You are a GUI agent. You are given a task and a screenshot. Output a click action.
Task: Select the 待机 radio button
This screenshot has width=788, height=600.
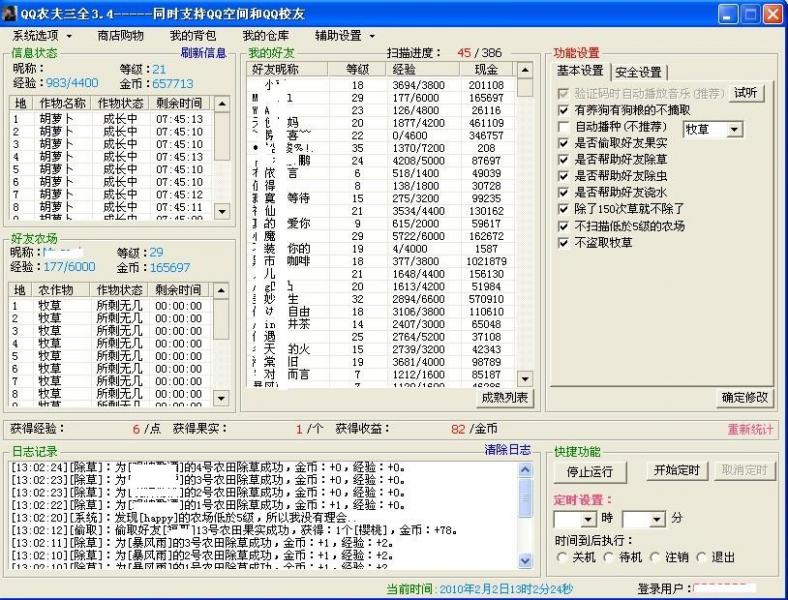tap(608, 557)
